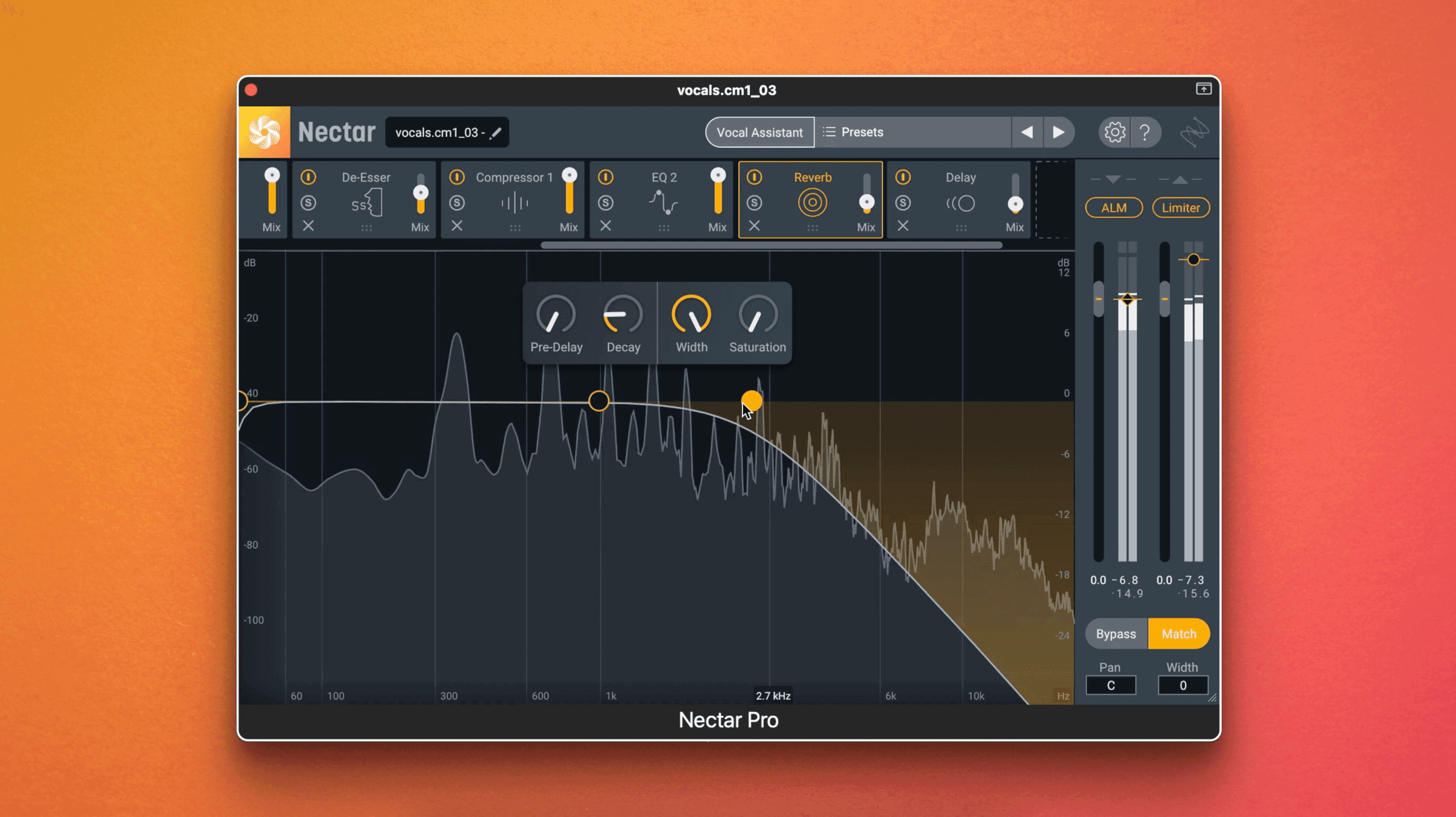This screenshot has width=1456, height=817.
Task: Grab the EQ 2 reorder handle dots
Action: (664, 228)
